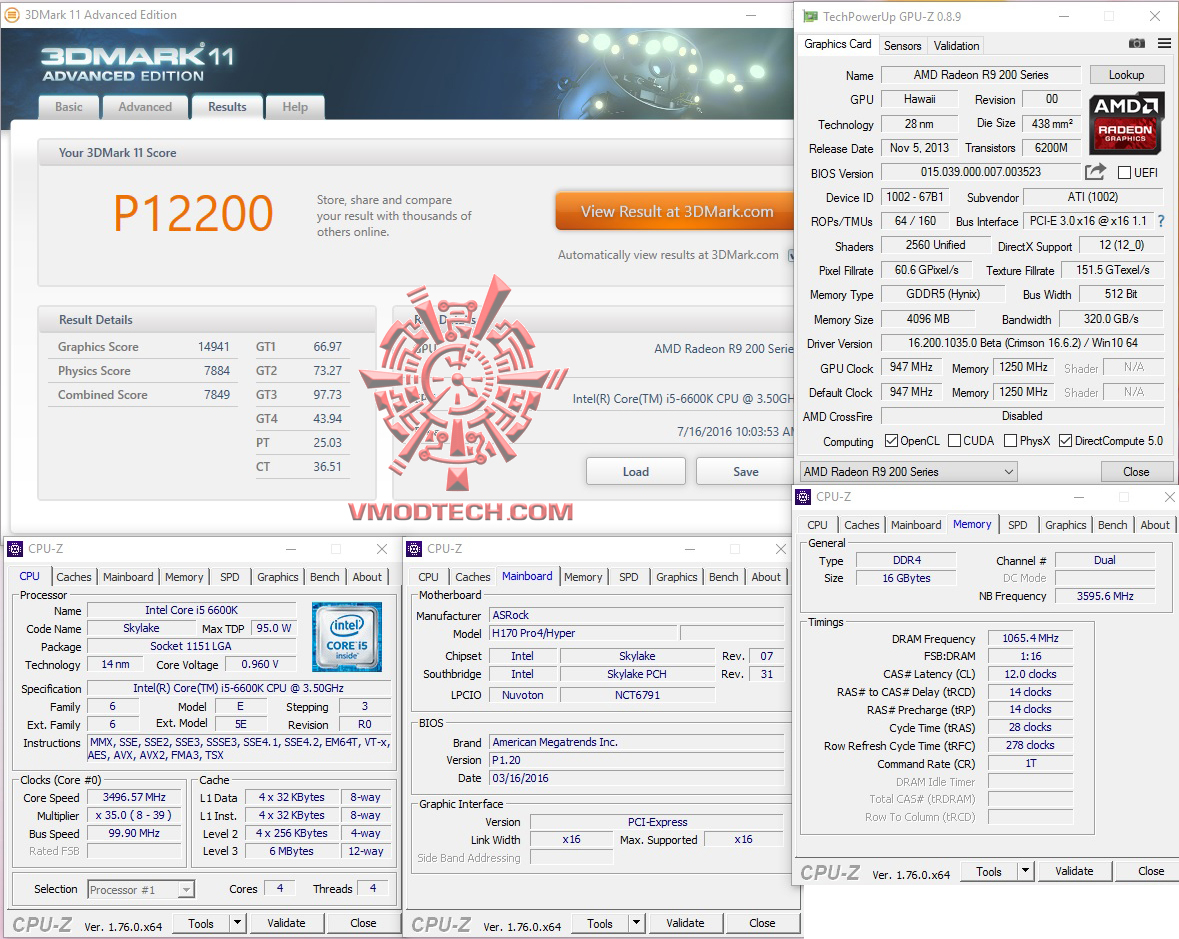Switch to the Advanced tab in 3DMark 11
Image resolution: width=1179 pixels, height=939 pixels.
145,107
